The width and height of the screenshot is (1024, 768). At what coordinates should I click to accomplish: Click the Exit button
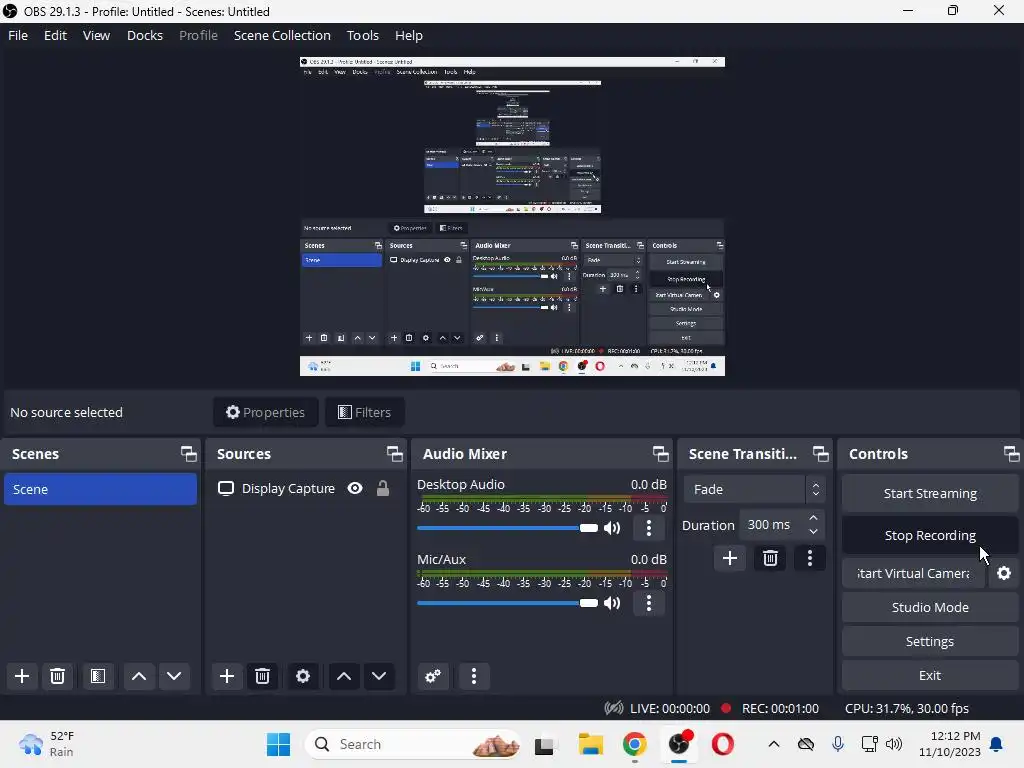[x=930, y=675]
